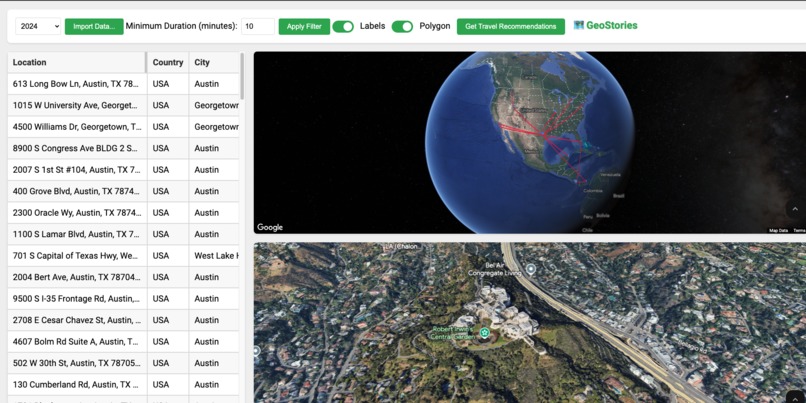806x403 pixels.
Task: Focus the Minimum Duration input field
Action: coord(258,26)
